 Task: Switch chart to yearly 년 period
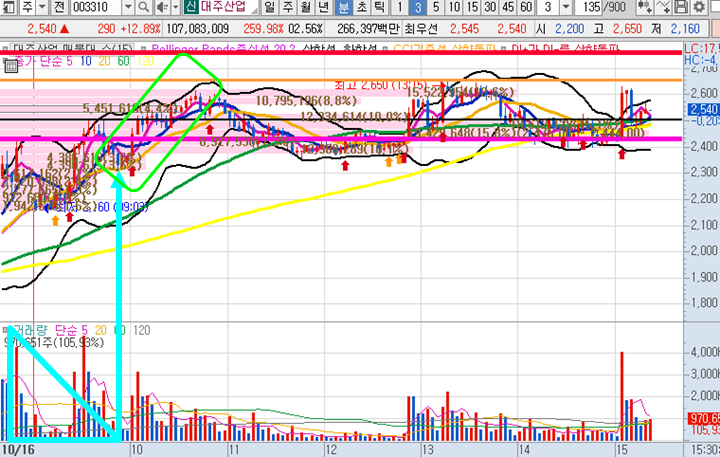click(x=323, y=7)
